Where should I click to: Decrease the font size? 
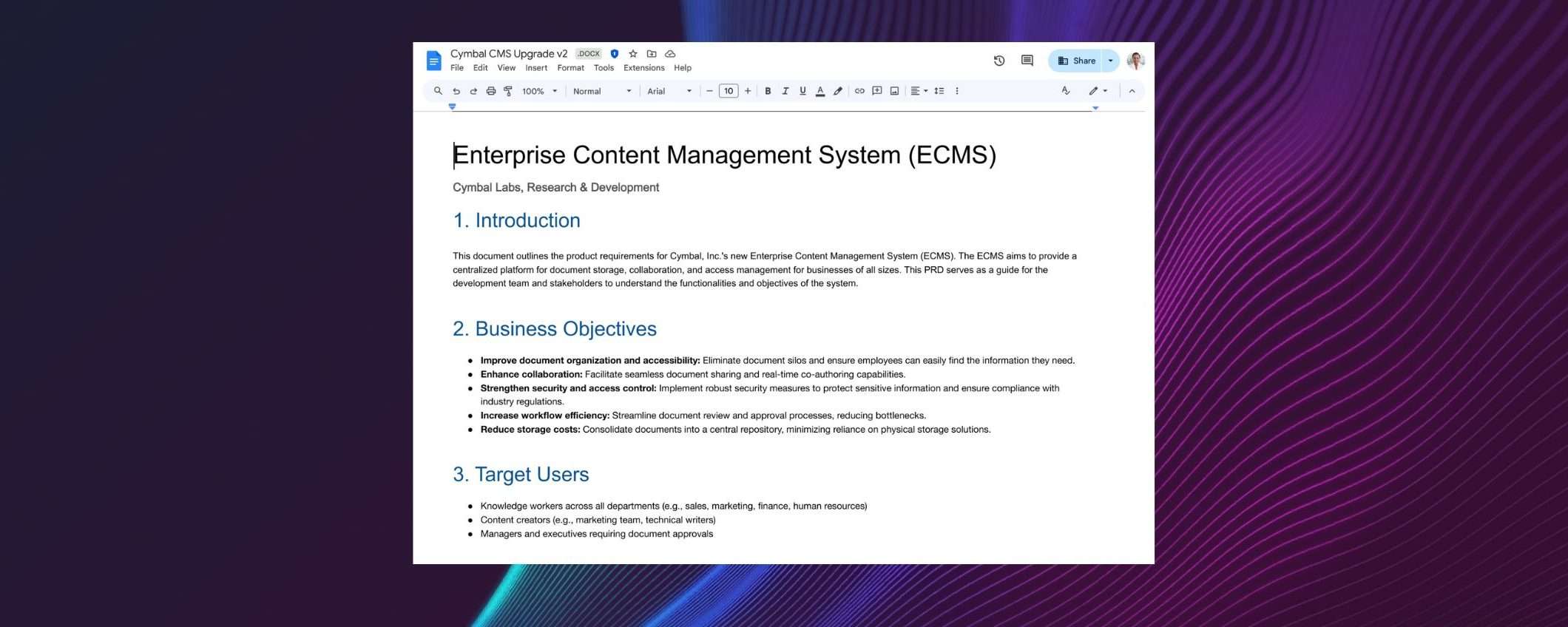(x=709, y=91)
